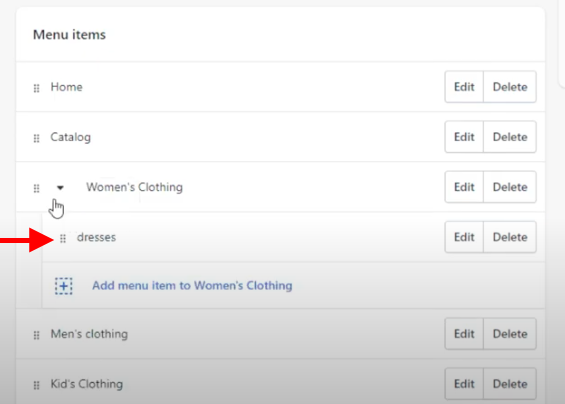Viewport: 565px width, 404px height.
Task: Select the Home label text
Action: pos(66,87)
